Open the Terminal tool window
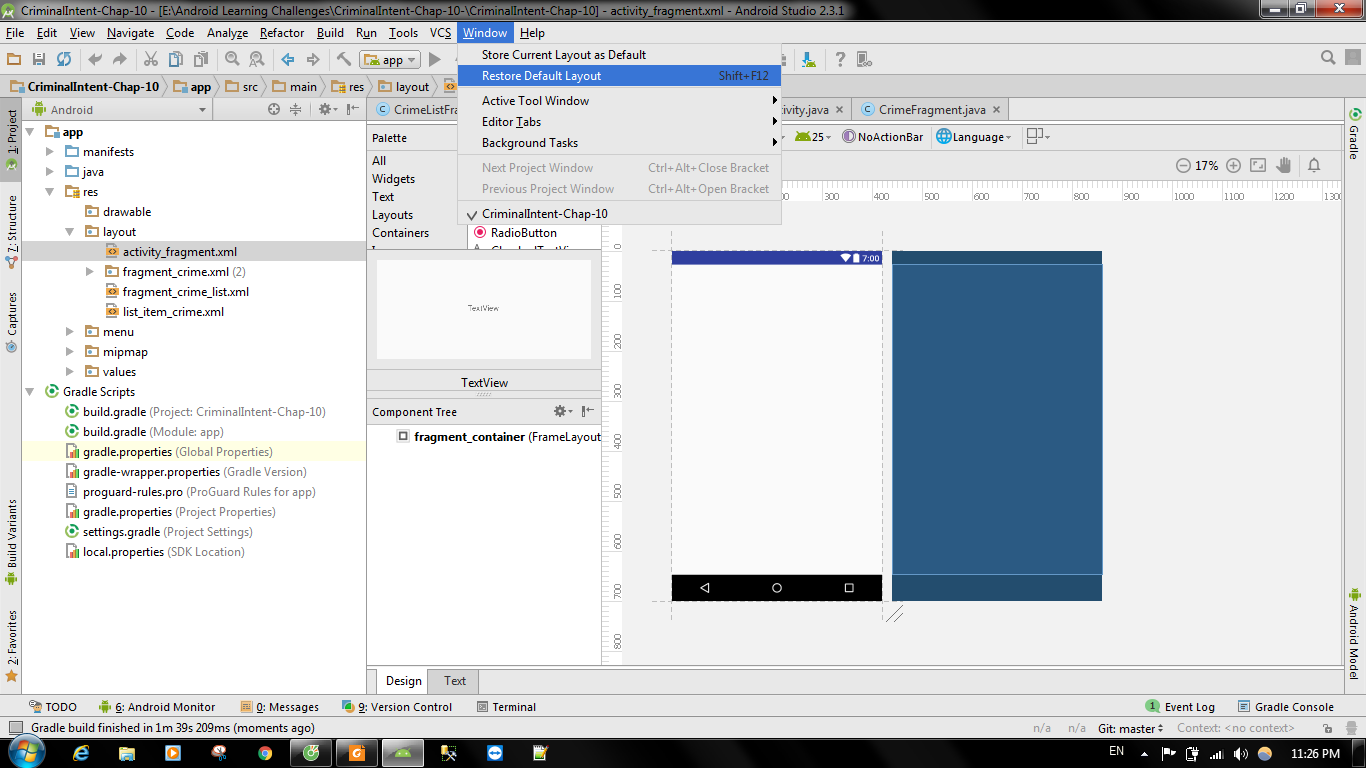This screenshot has width=1366, height=768. click(x=506, y=707)
